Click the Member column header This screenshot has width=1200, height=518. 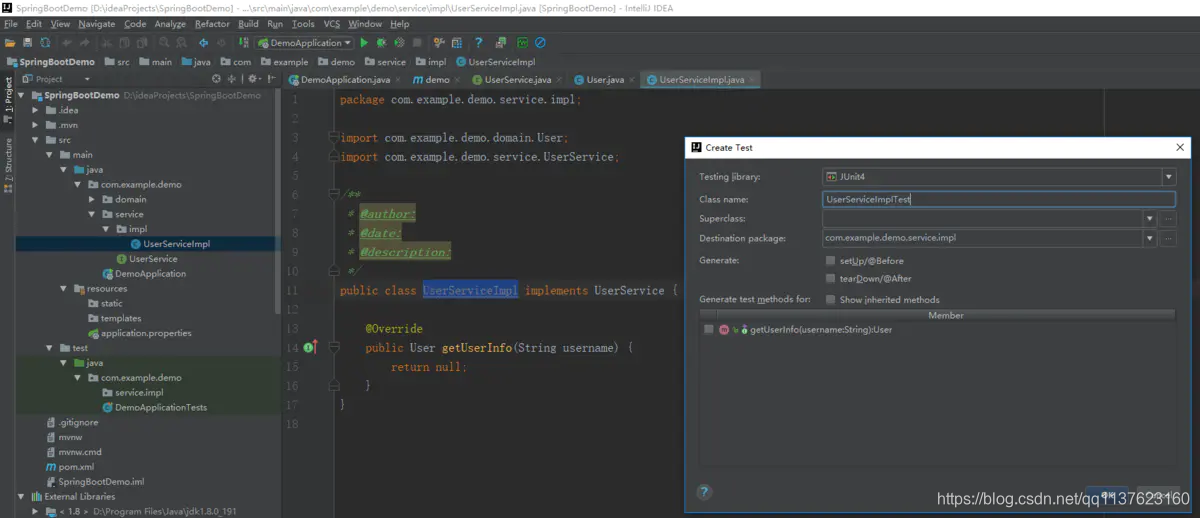tap(945, 315)
